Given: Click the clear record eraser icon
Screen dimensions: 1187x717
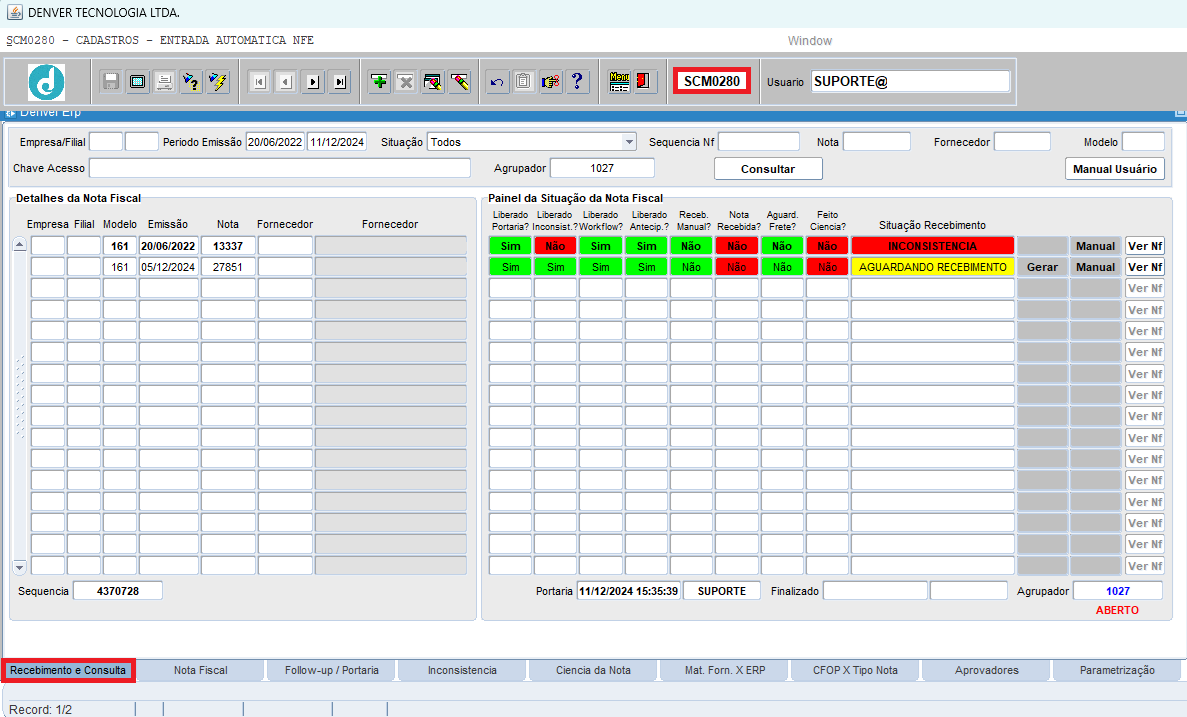Looking at the screenshot, I should click(x=460, y=82).
